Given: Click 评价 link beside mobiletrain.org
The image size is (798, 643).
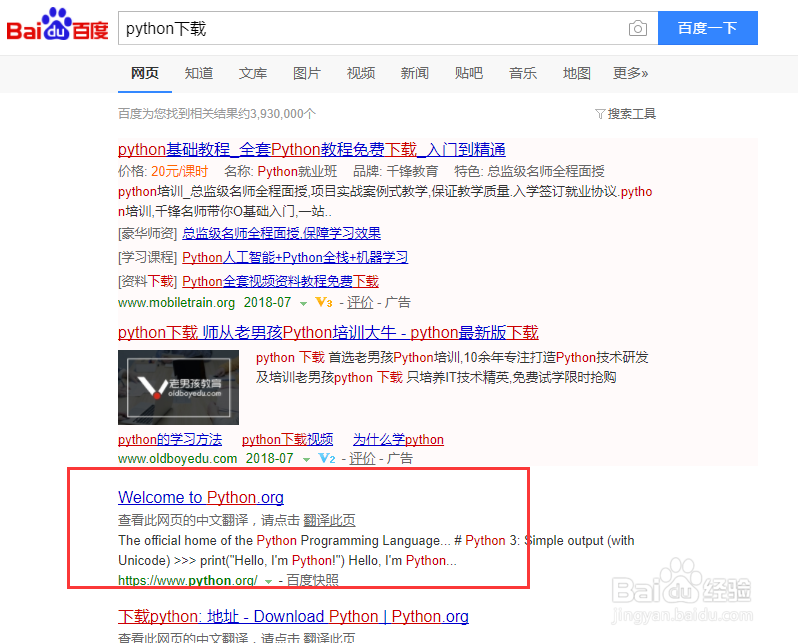Looking at the screenshot, I should click(x=360, y=303).
